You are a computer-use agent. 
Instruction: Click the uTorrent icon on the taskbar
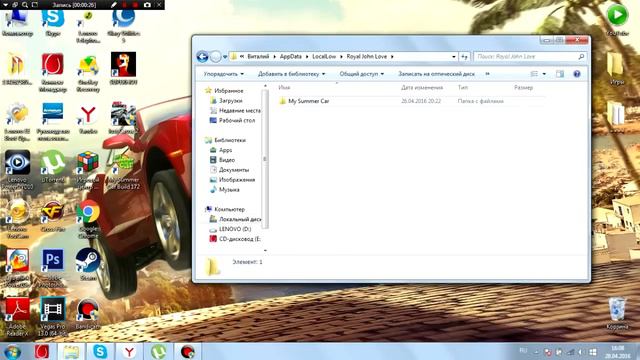pos(159,351)
